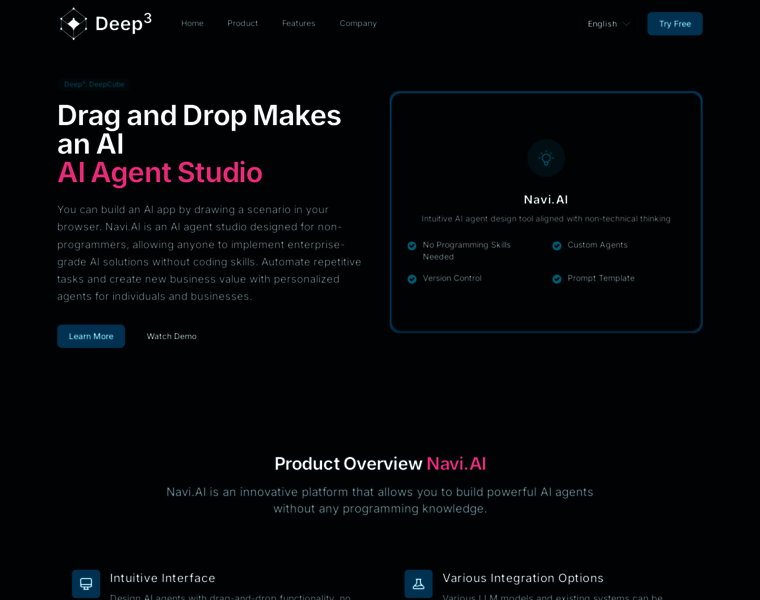Click the 'Various Integration Options' feature title
Screen dimensions: 760x600
(x=523, y=578)
